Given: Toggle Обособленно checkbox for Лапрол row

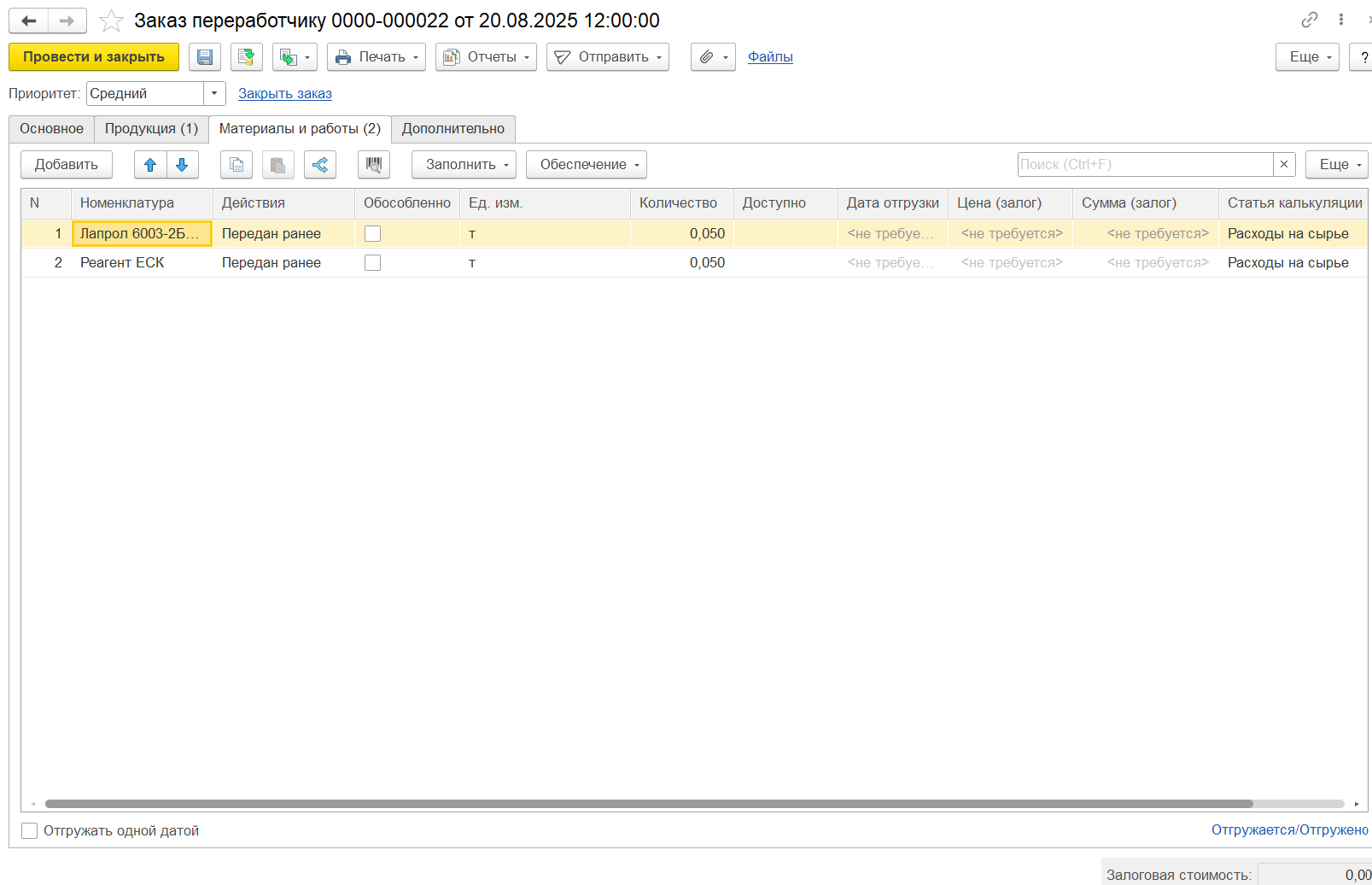Looking at the screenshot, I should [372, 234].
